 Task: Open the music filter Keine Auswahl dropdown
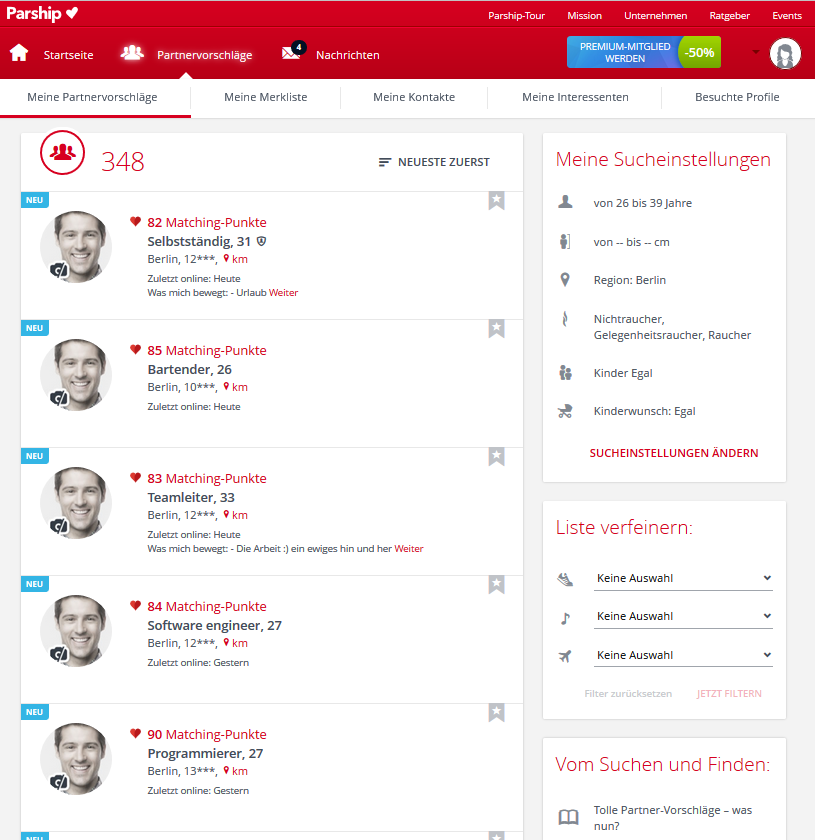click(683, 617)
